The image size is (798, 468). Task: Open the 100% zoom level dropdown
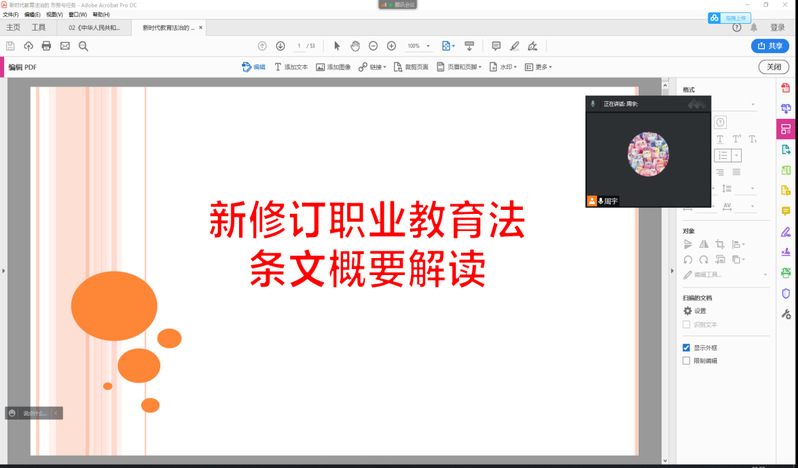click(x=418, y=46)
